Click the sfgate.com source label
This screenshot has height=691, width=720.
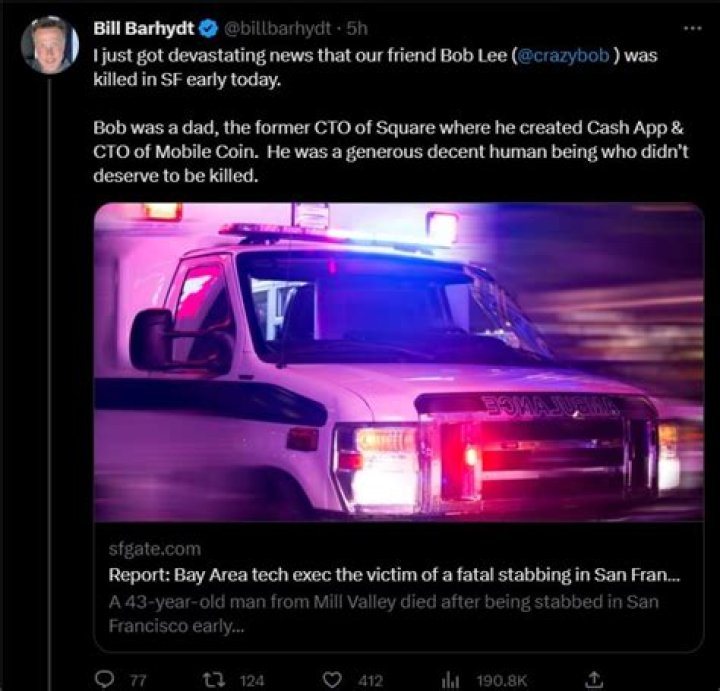tap(153, 549)
